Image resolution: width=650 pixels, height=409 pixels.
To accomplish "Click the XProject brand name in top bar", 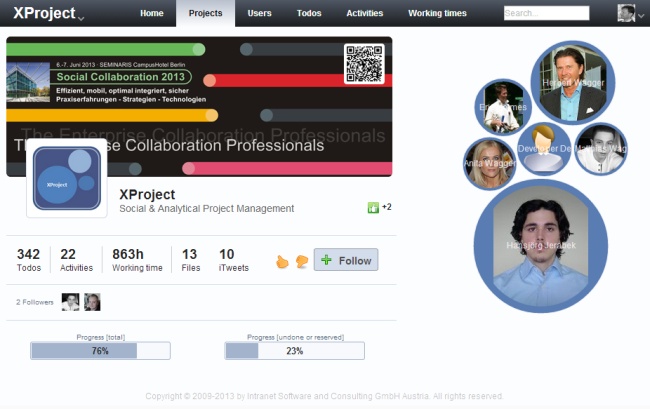I will [44, 13].
